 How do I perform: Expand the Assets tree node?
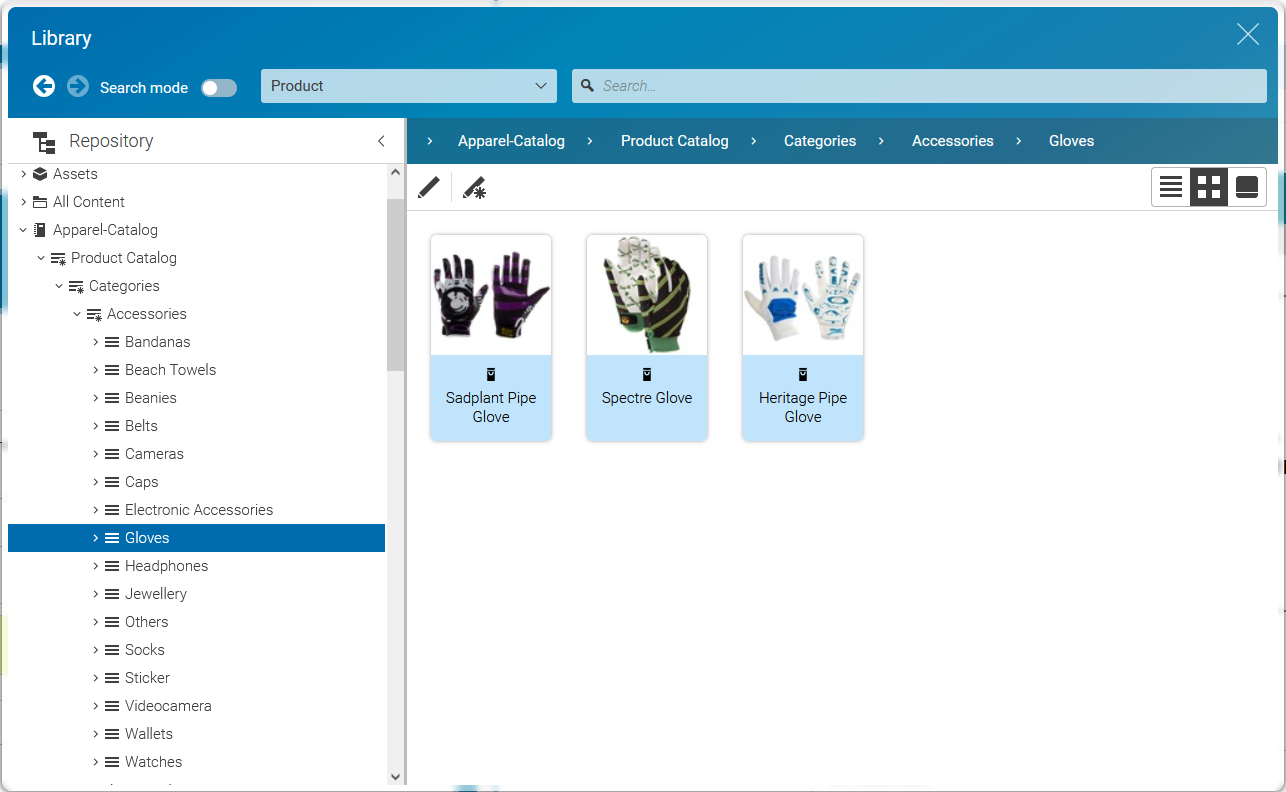tap(23, 173)
